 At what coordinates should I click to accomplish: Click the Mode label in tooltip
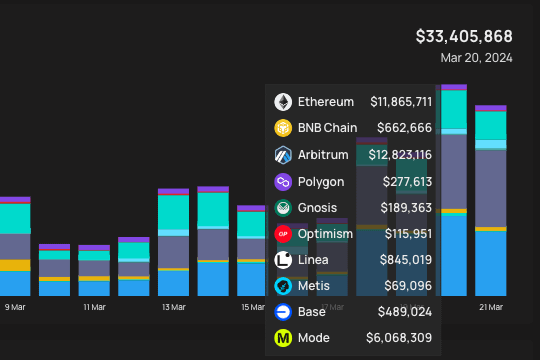(x=314, y=338)
